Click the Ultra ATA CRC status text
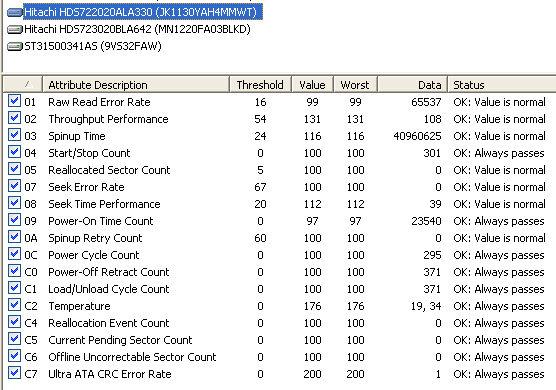 499,374
